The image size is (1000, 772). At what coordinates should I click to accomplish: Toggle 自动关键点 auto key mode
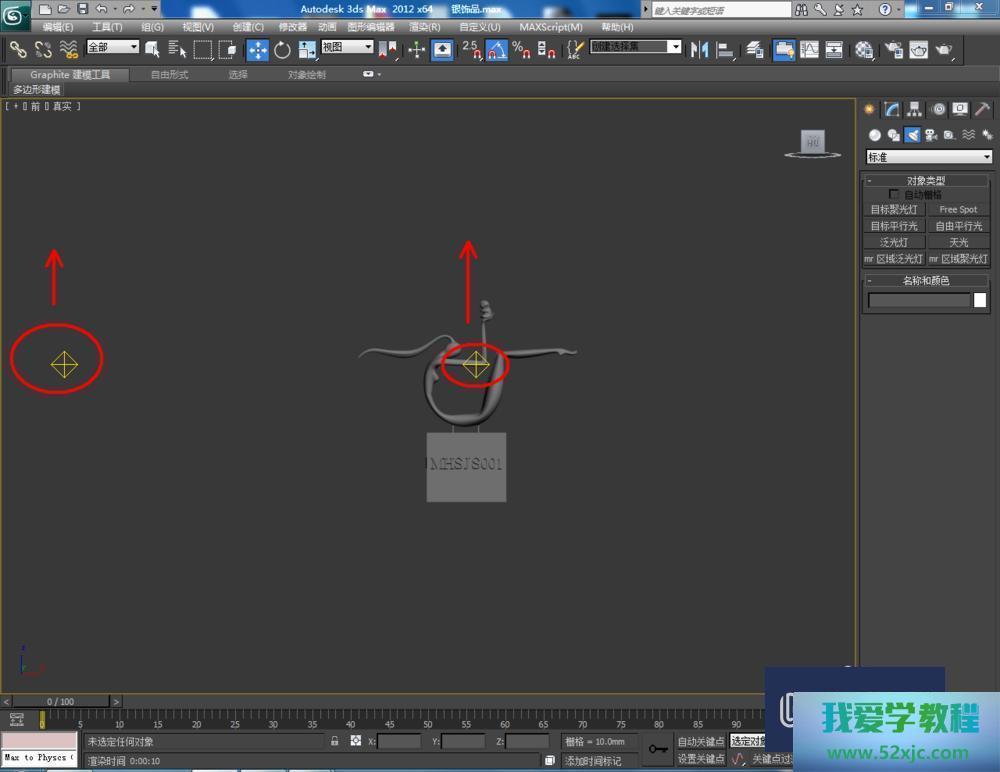coord(700,741)
